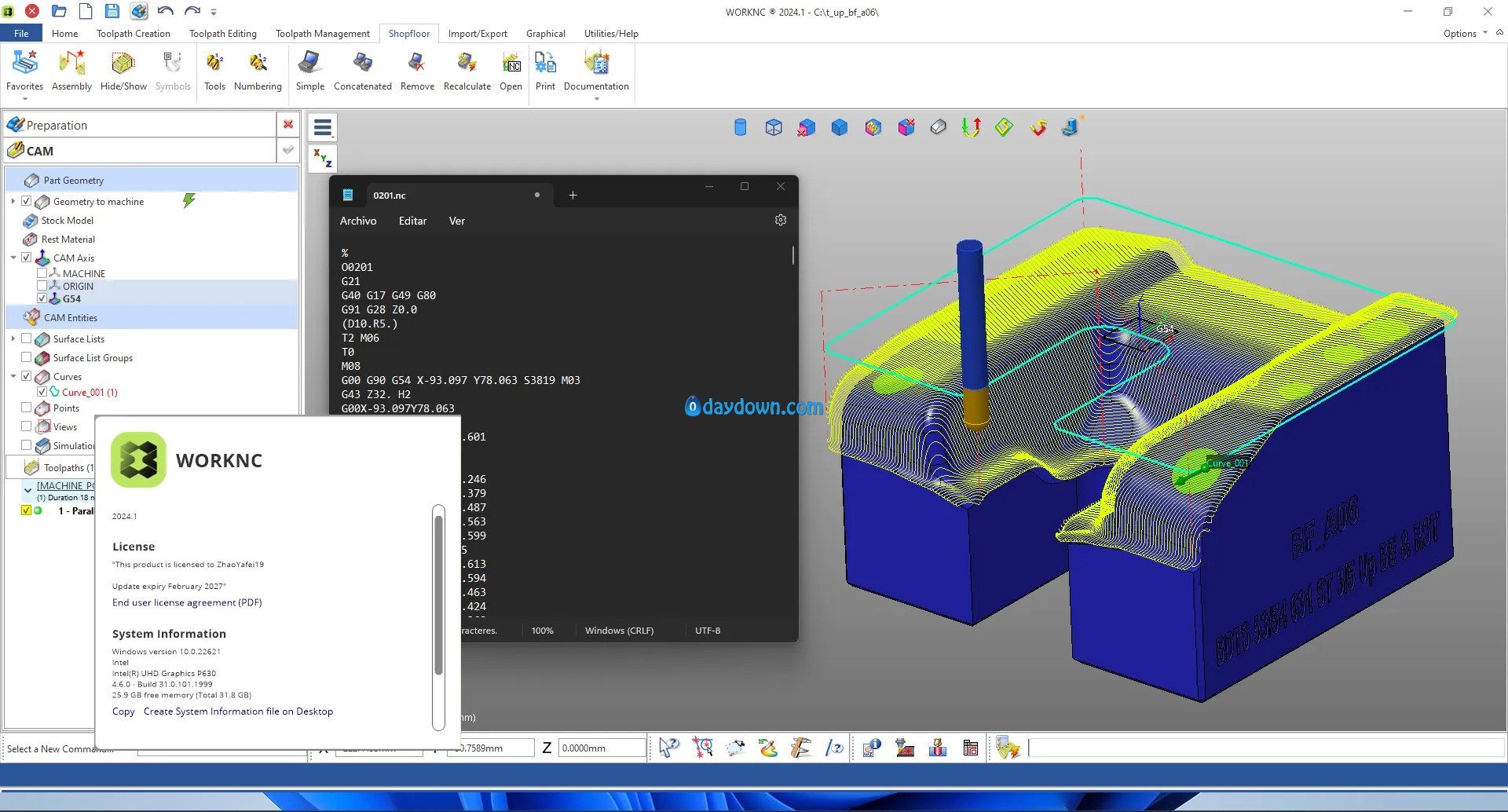Click the Notepad vertical scrollbar
Image resolution: width=1508 pixels, height=812 pixels.
pos(792,255)
